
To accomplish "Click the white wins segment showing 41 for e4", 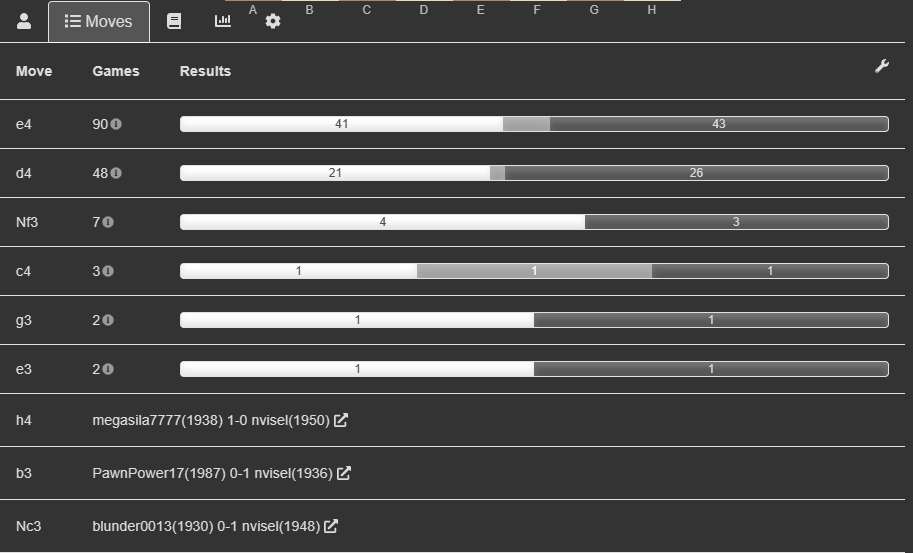I will [341, 124].
